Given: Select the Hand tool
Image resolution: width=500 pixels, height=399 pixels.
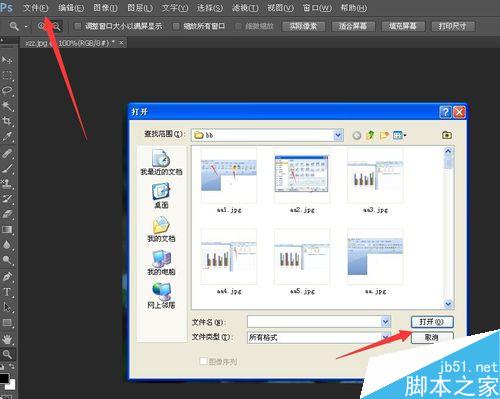Looking at the screenshot, I should pyautogui.click(x=7, y=339).
